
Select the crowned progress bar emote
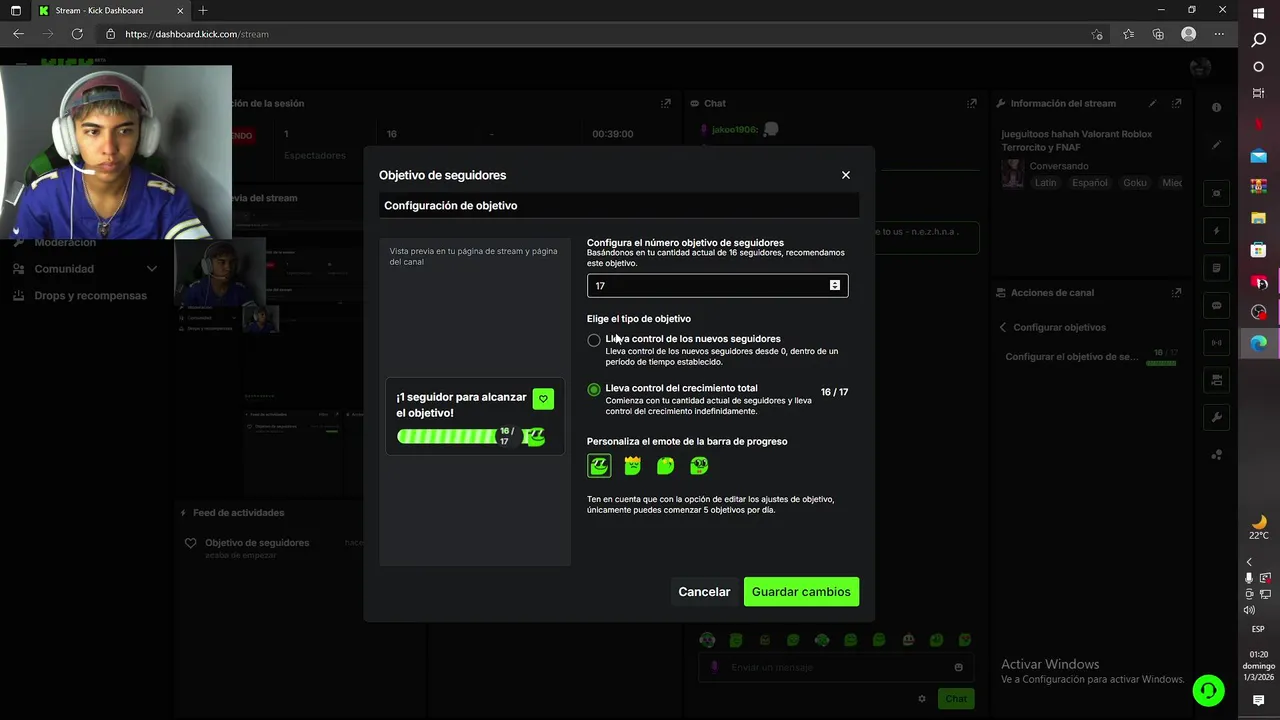[x=632, y=465]
